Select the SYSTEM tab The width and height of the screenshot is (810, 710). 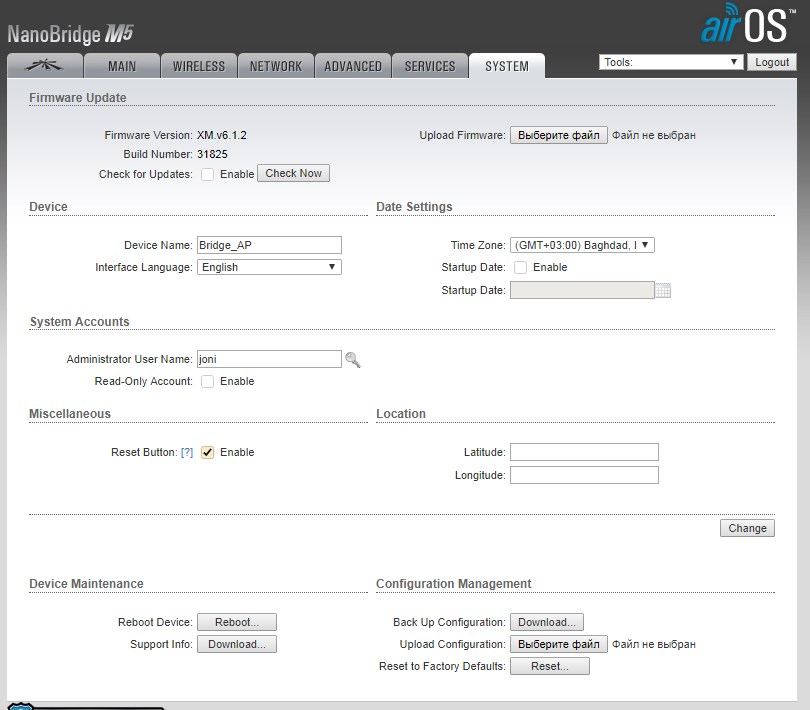(507, 66)
